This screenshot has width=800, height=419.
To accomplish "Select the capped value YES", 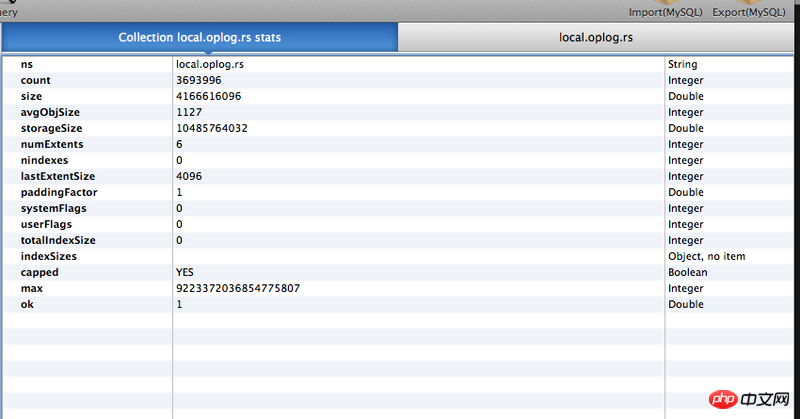I will point(185,272).
